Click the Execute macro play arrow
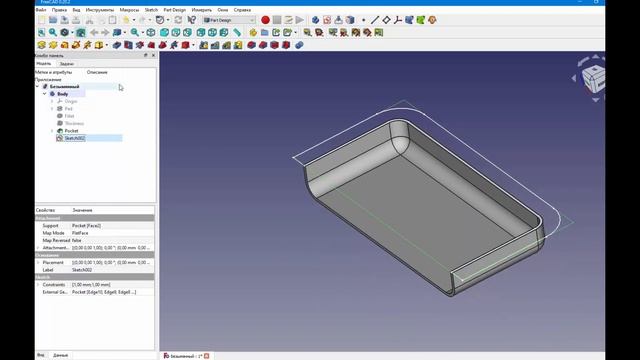The image size is (640, 360). 300,20
